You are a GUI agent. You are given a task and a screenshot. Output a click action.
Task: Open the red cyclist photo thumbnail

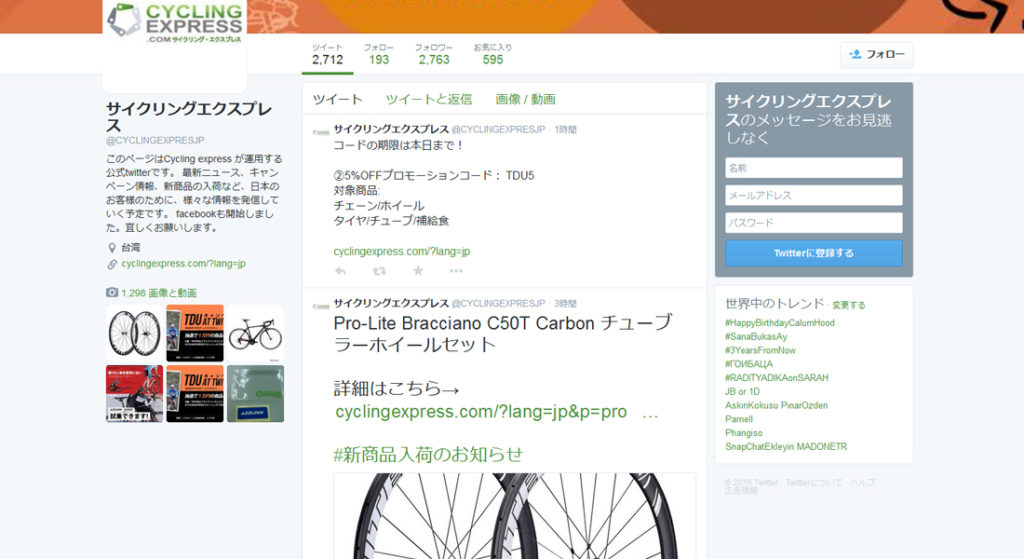134,394
